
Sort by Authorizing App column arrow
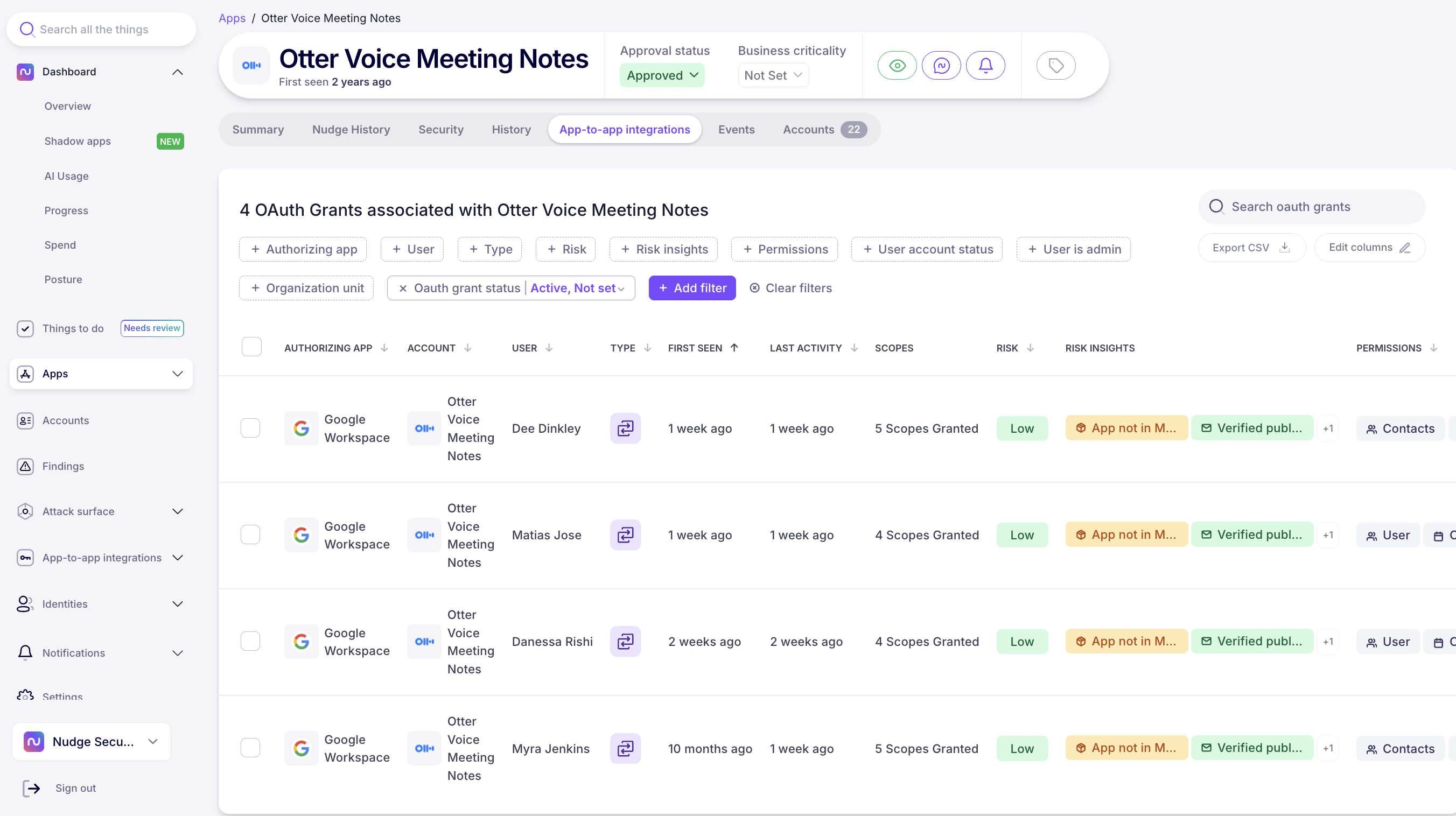click(x=384, y=348)
